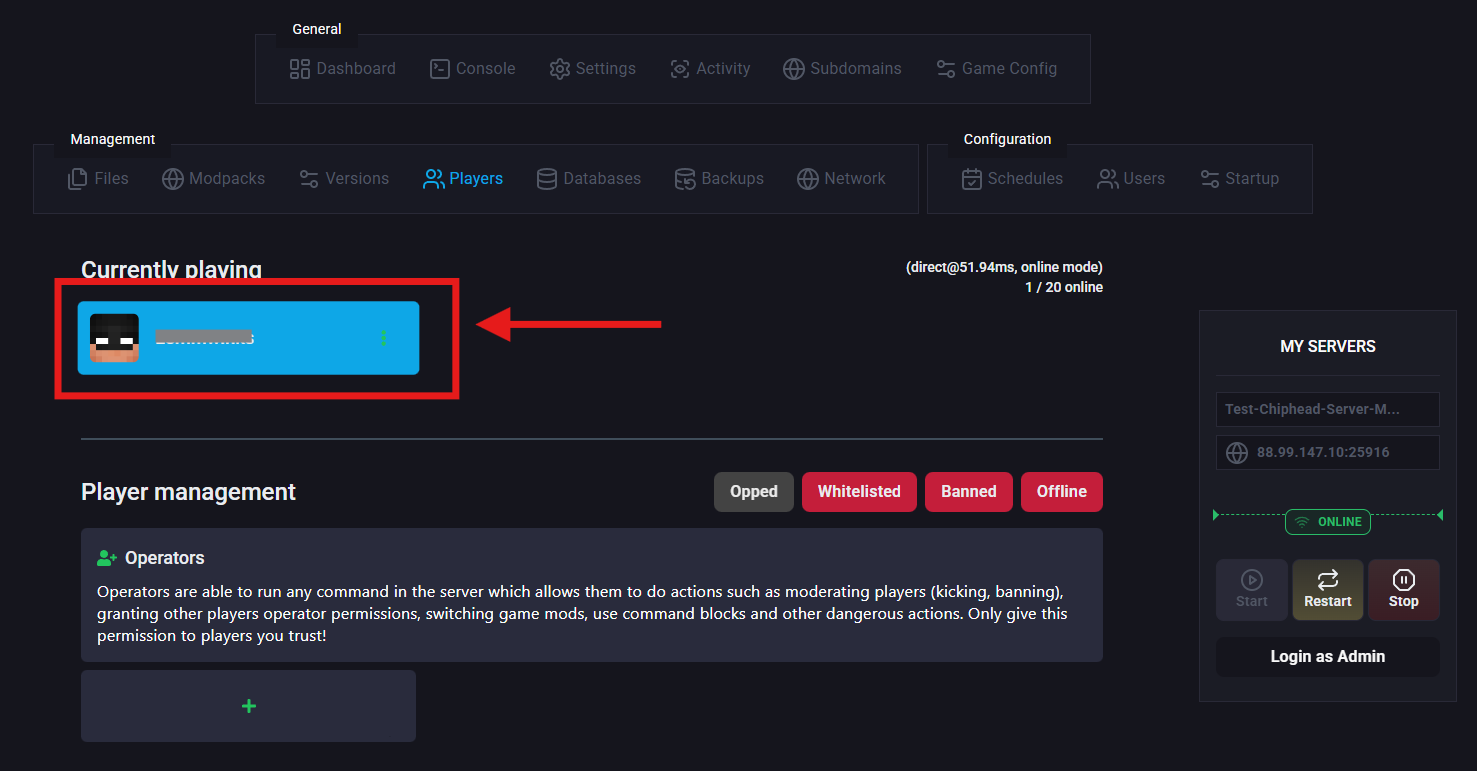This screenshot has height=771, width=1477.
Task: Switch to the Activity tab
Action: [x=710, y=69]
